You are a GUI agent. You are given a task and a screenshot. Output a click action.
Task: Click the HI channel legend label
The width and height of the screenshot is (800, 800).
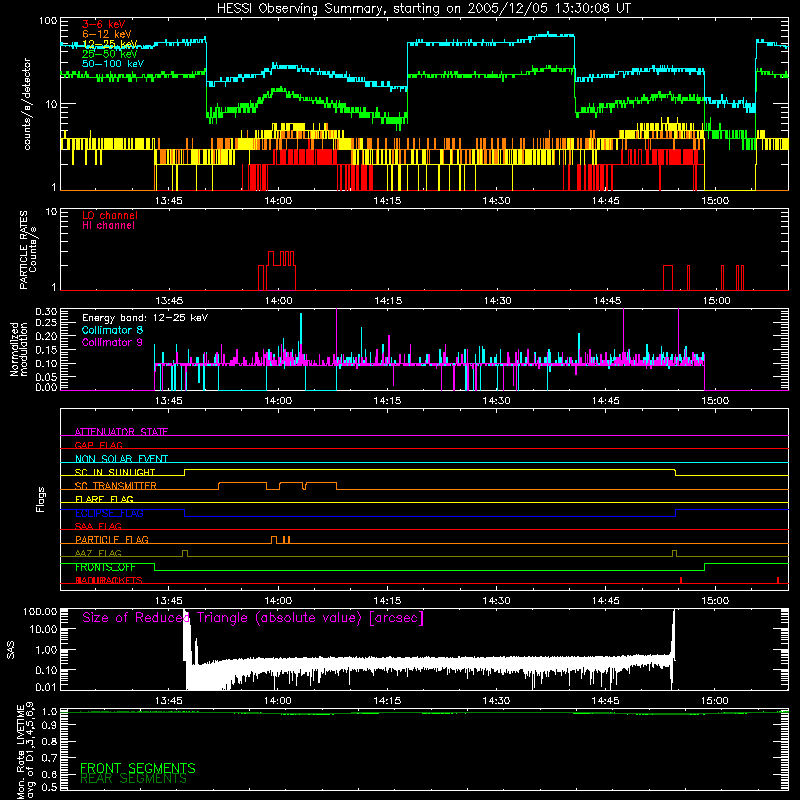[108, 226]
